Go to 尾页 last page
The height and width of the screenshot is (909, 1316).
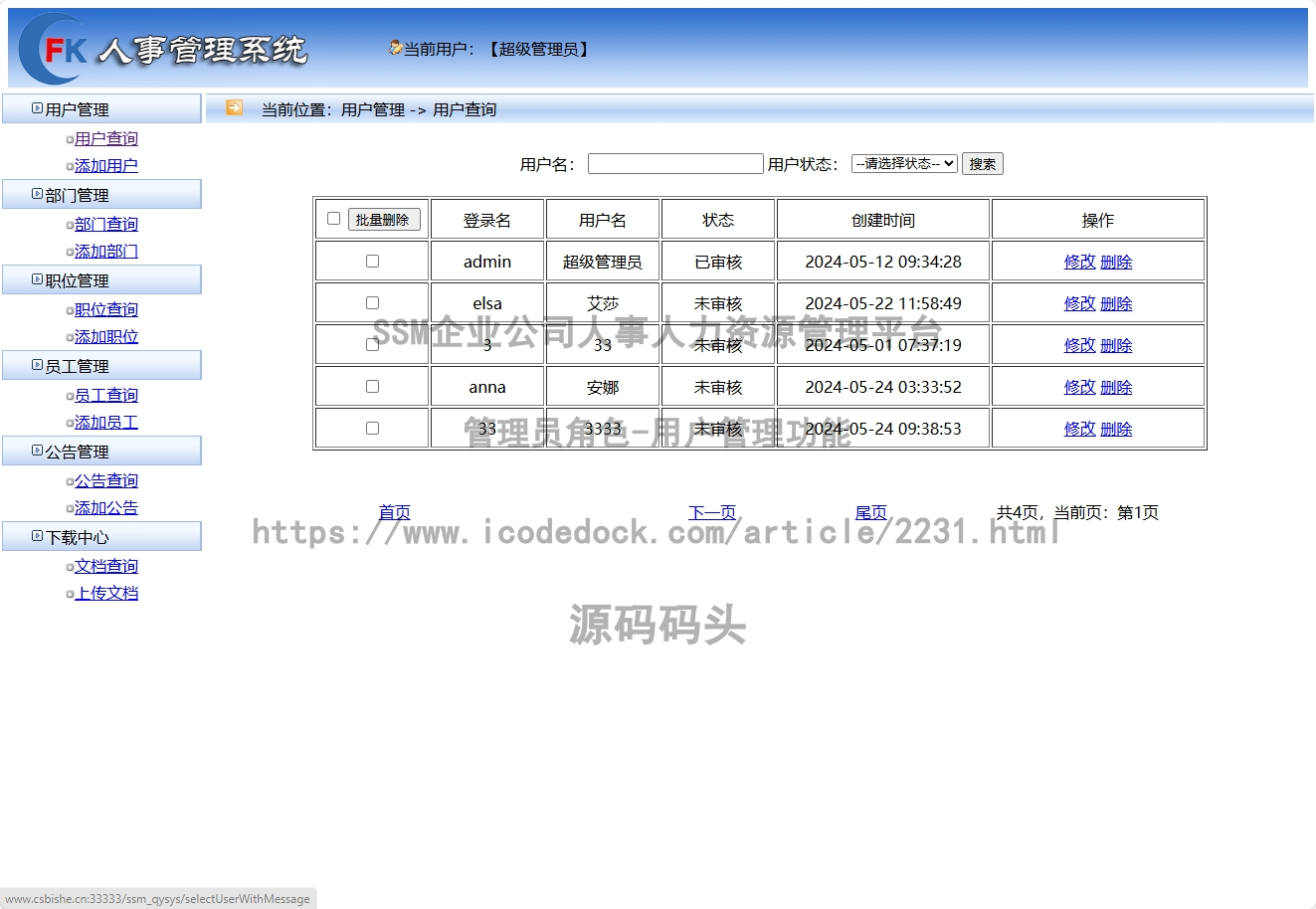871,512
